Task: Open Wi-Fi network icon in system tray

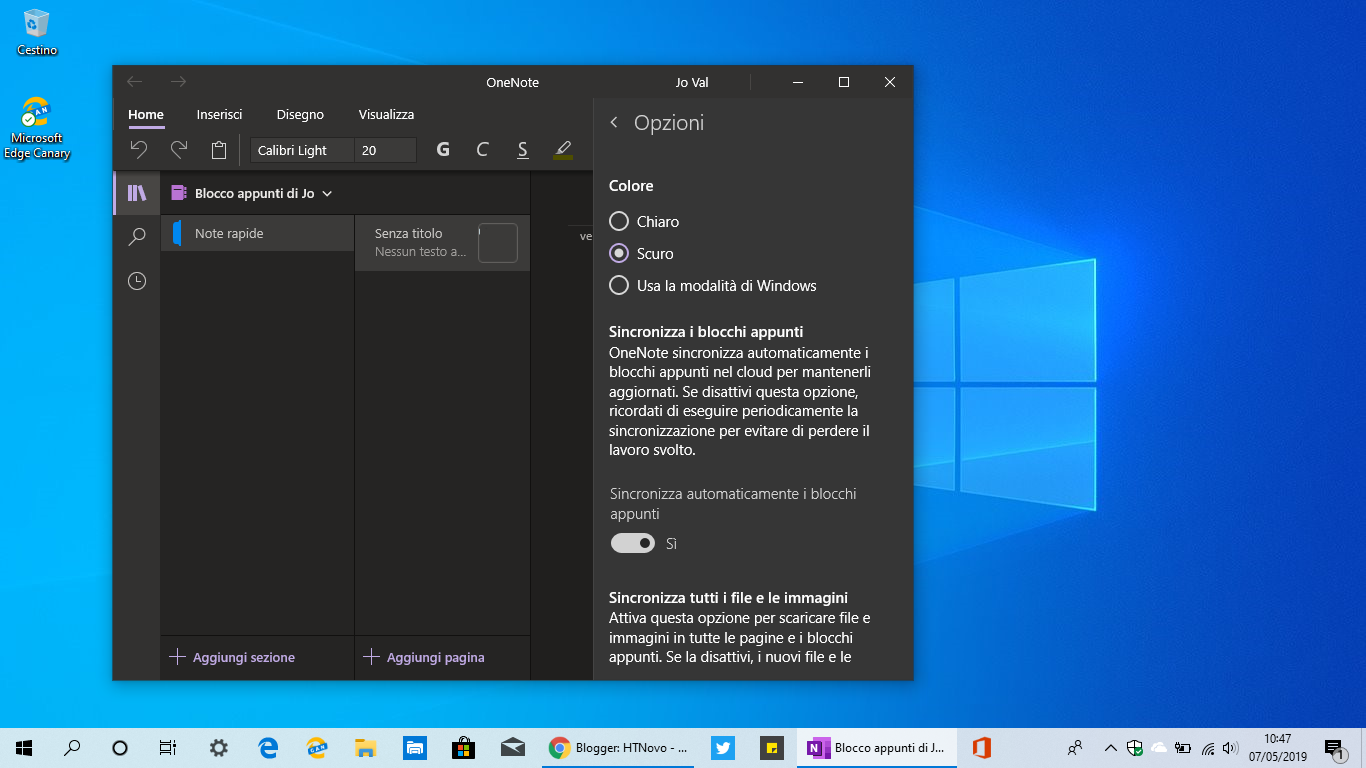Action: (1207, 748)
